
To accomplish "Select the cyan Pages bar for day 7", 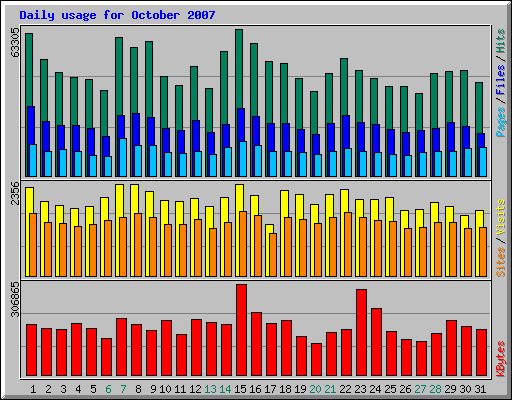I will [x=123, y=157].
